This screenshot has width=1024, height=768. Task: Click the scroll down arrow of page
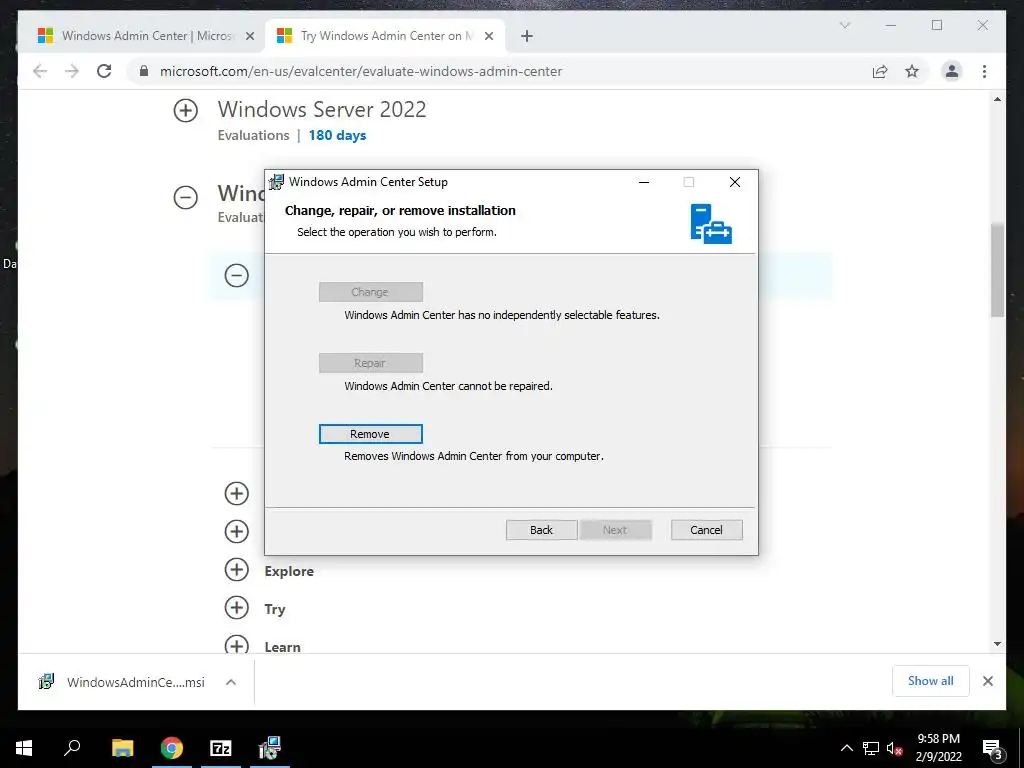(997, 644)
